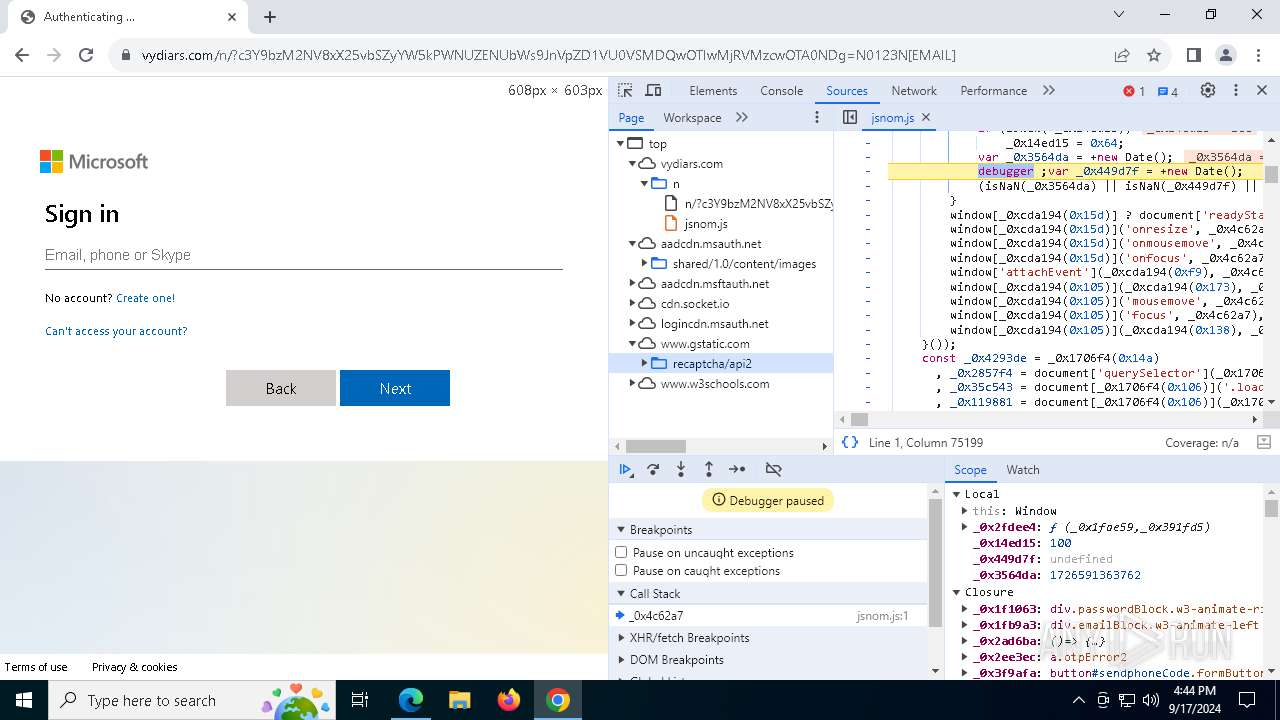Click the Next sign-in button
Viewport: 1280px width, 720px height.
click(395, 388)
